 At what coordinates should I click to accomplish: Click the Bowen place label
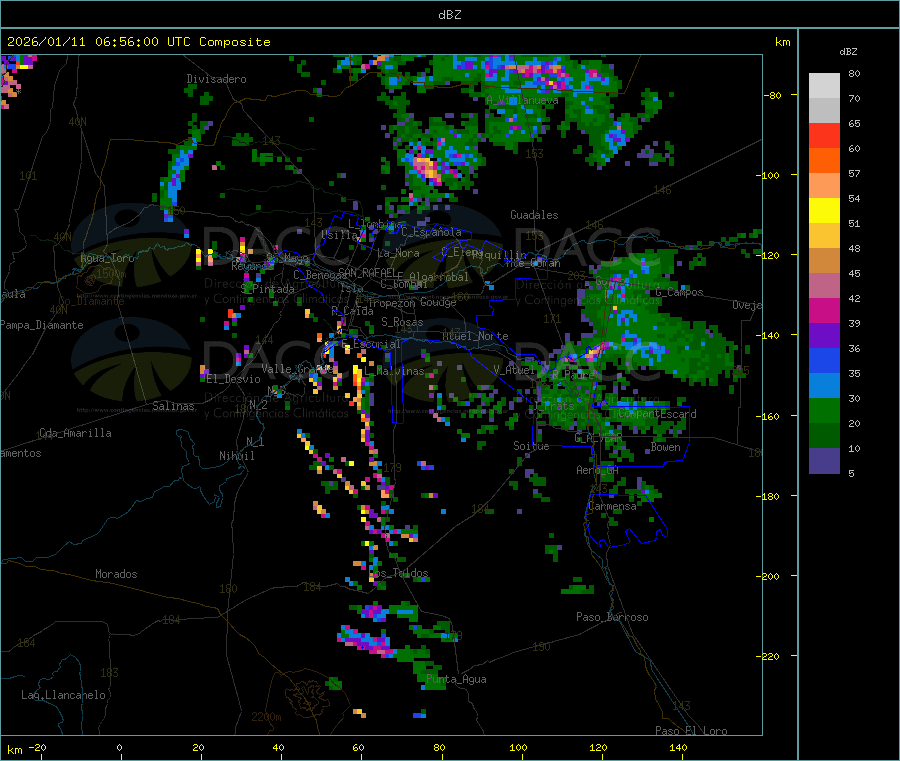(666, 447)
